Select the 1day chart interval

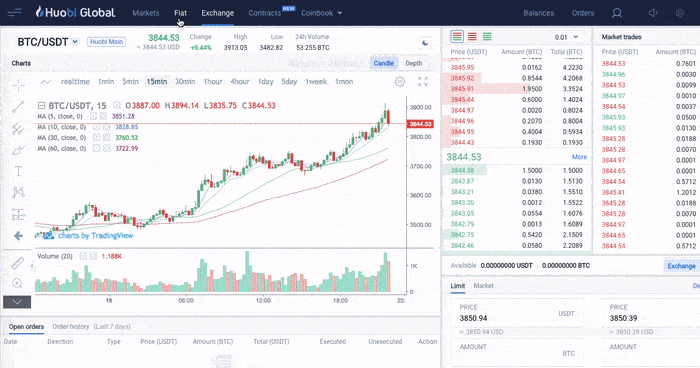click(x=265, y=82)
